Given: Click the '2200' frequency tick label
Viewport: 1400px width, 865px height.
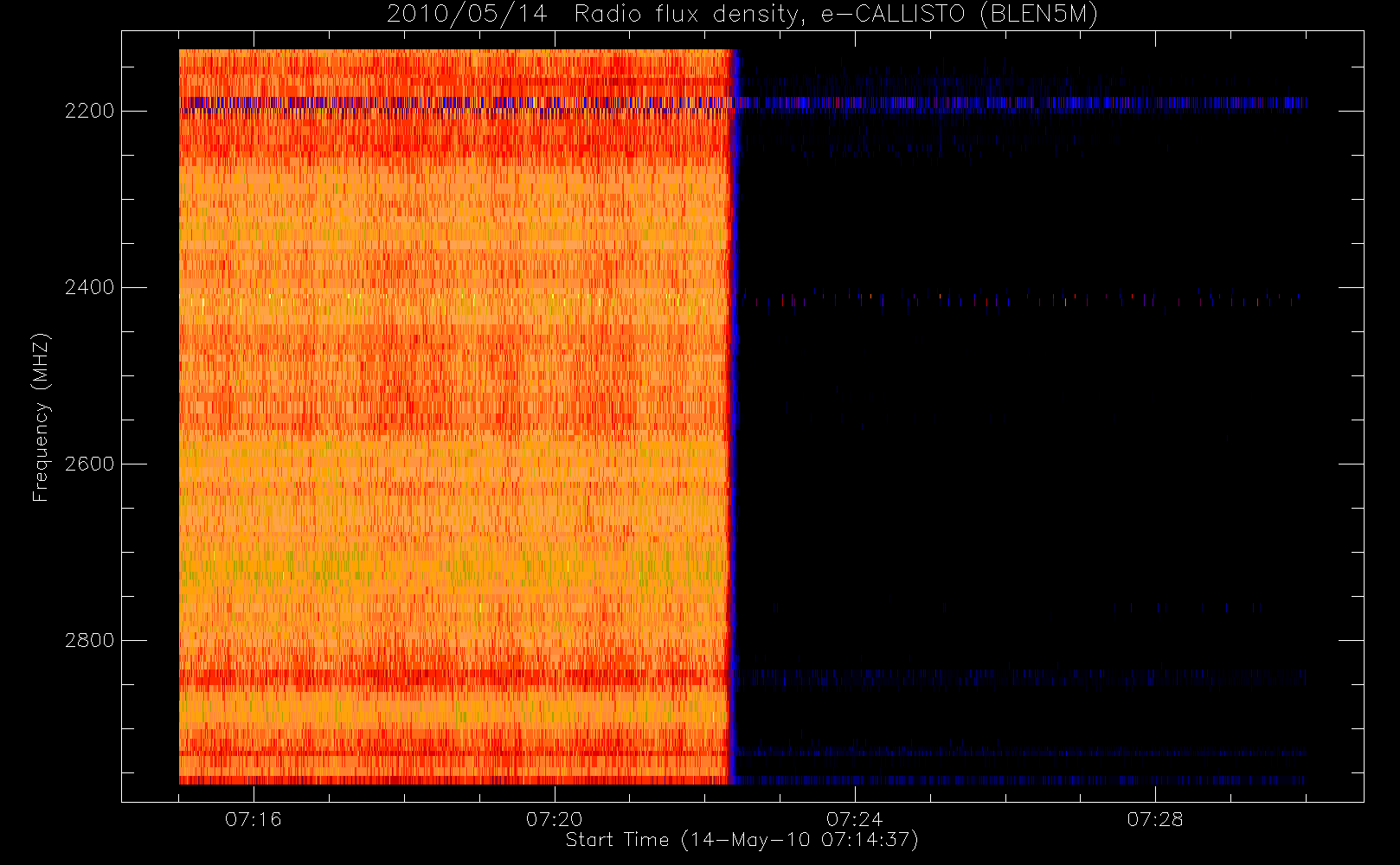Looking at the screenshot, I should tap(89, 112).
